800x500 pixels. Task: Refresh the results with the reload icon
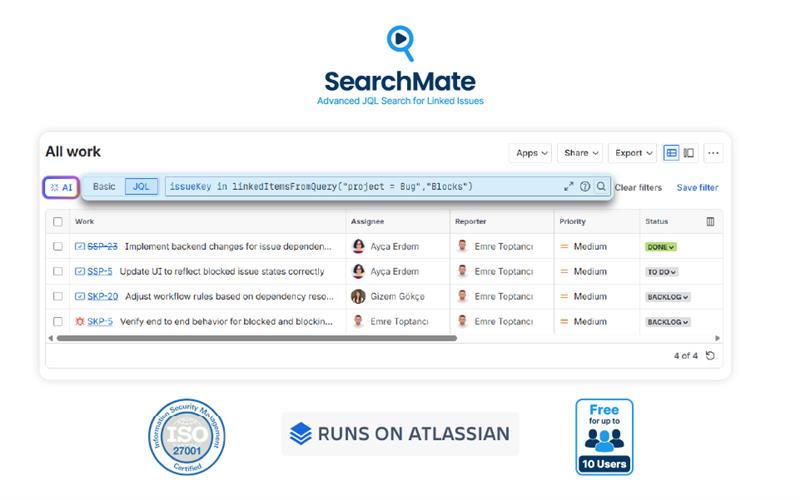point(710,356)
